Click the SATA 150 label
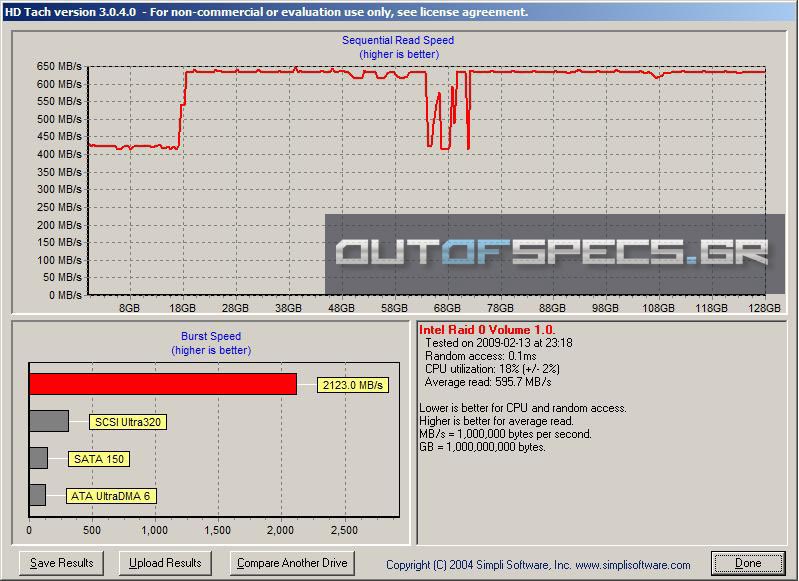Viewport: 799px width, 581px height. pyautogui.click(x=99, y=459)
